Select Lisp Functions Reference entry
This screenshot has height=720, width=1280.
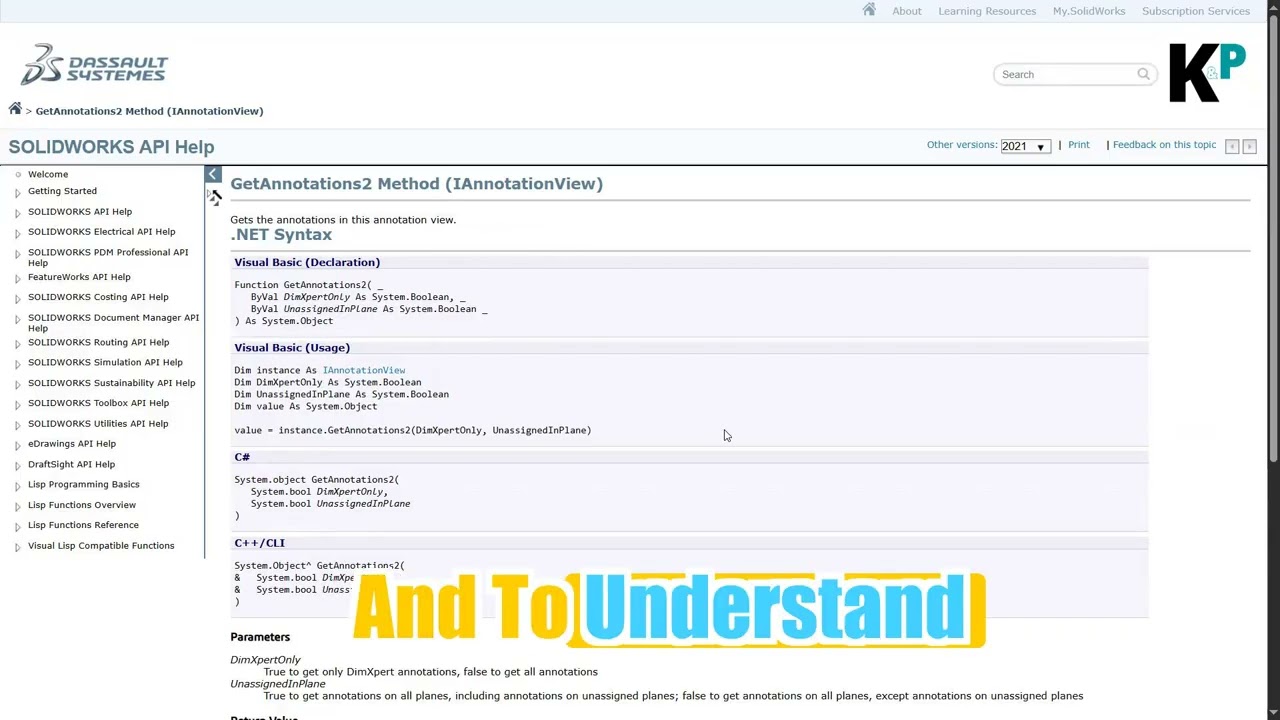coord(83,525)
